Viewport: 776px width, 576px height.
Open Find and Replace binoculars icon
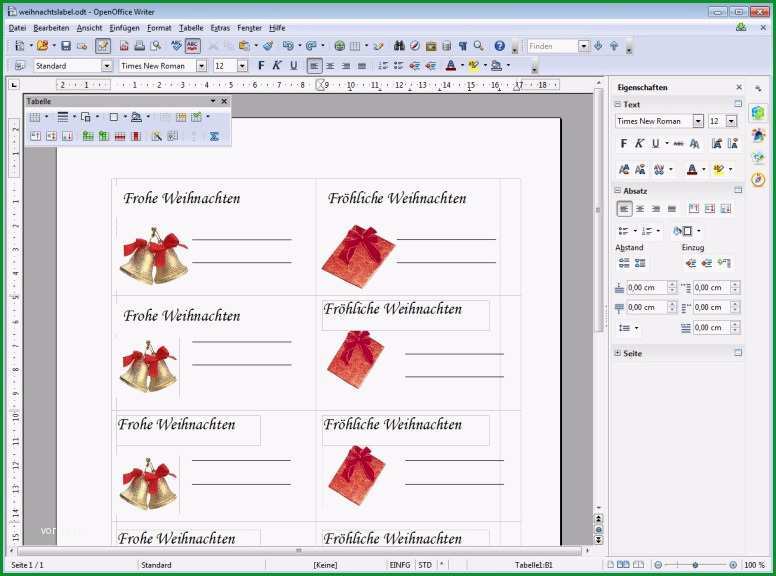click(x=399, y=46)
